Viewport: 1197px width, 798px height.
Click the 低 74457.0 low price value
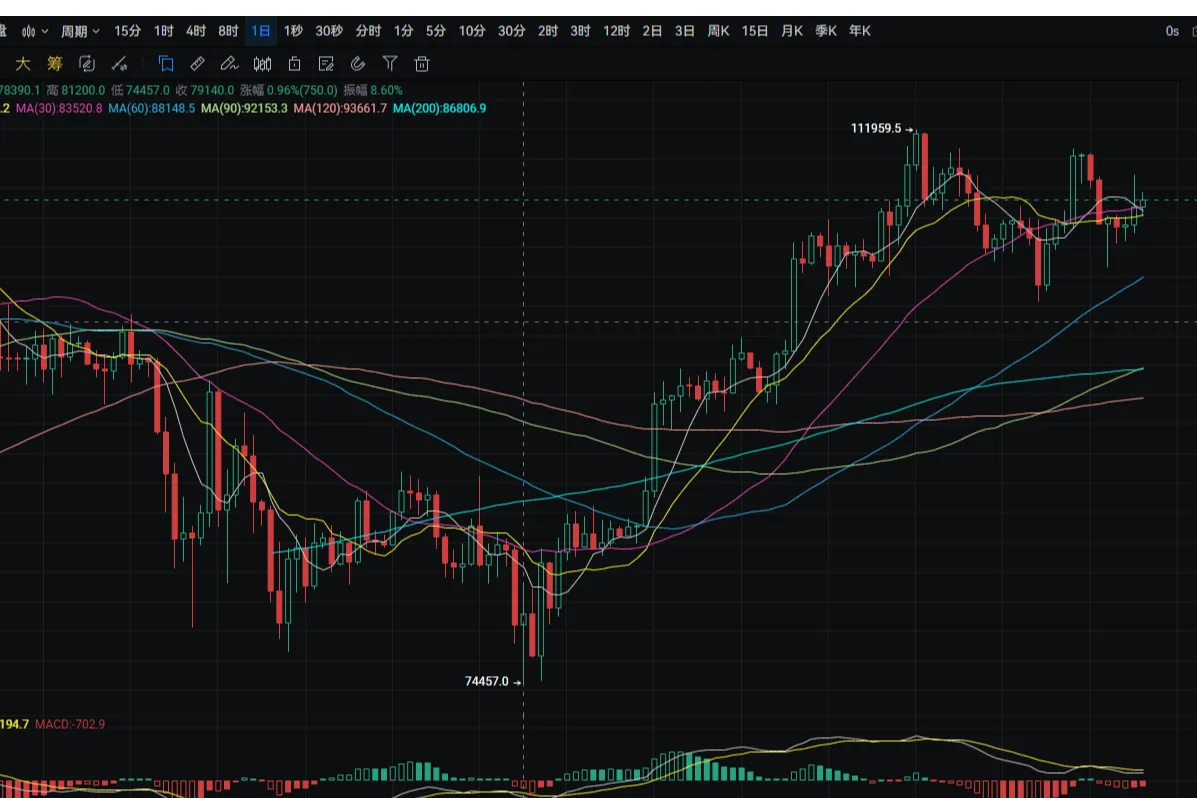point(140,90)
